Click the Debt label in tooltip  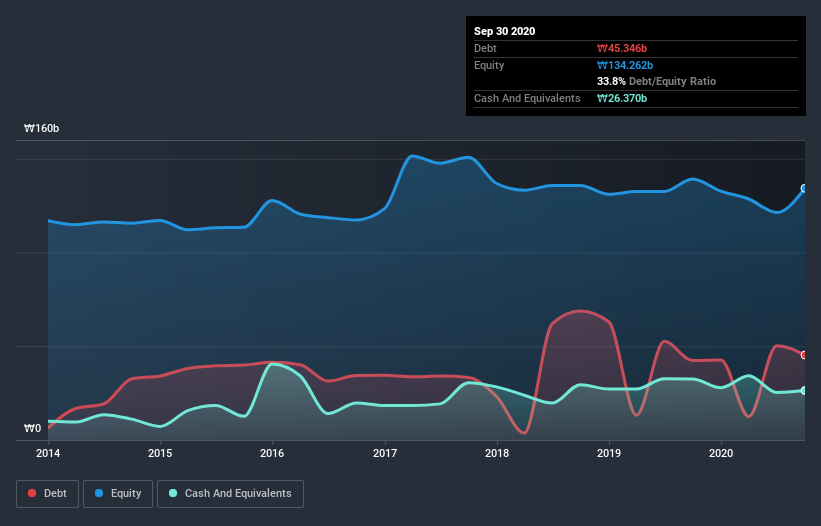pos(485,48)
